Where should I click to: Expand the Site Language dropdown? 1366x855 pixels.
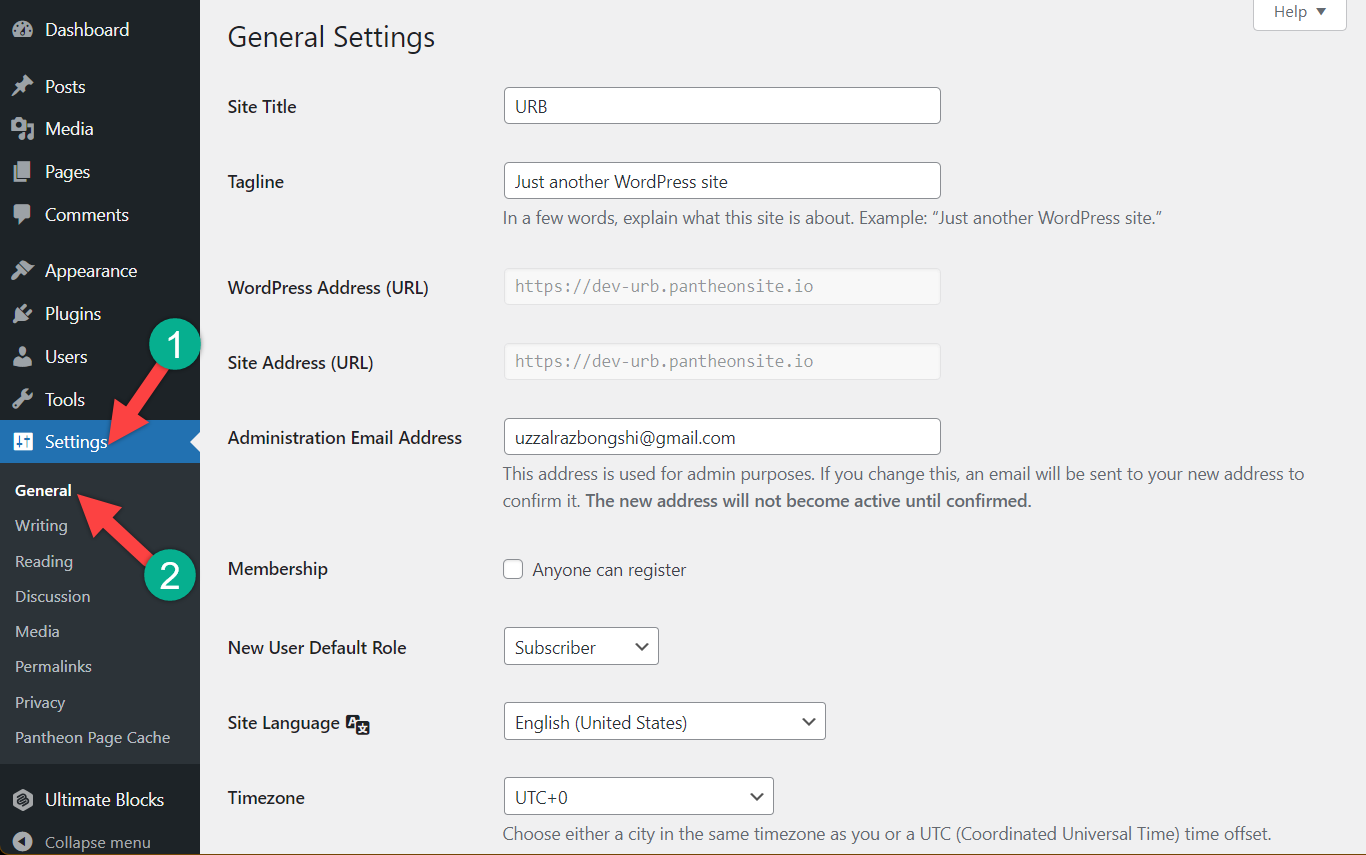tap(664, 721)
